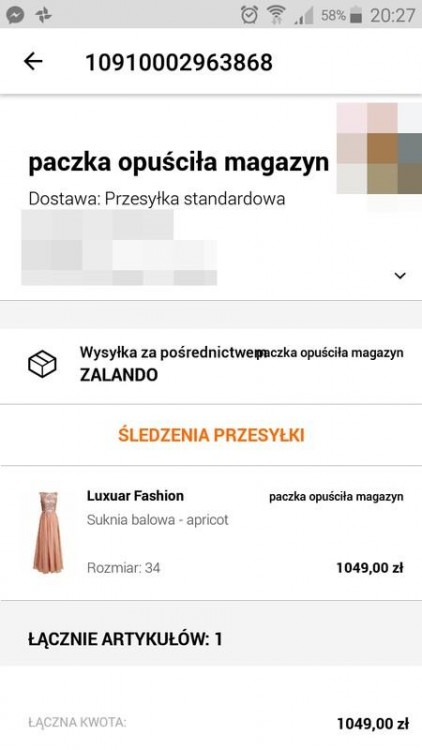Tap the ŁĄCZNIE ARTYKUŁÓW: 1 section header

click(125, 639)
